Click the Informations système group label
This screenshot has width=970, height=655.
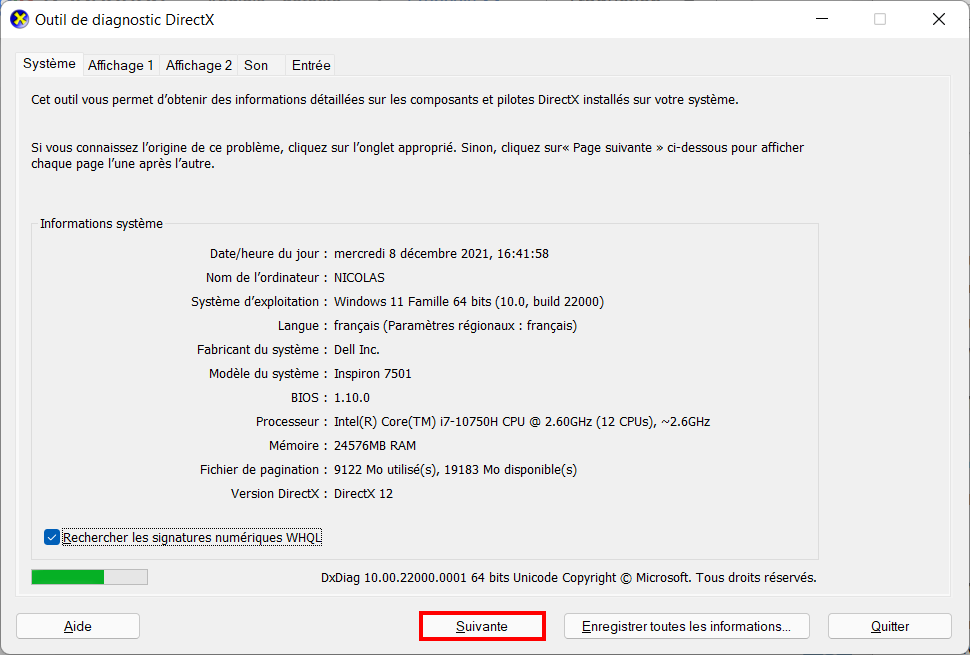click(101, 224)
